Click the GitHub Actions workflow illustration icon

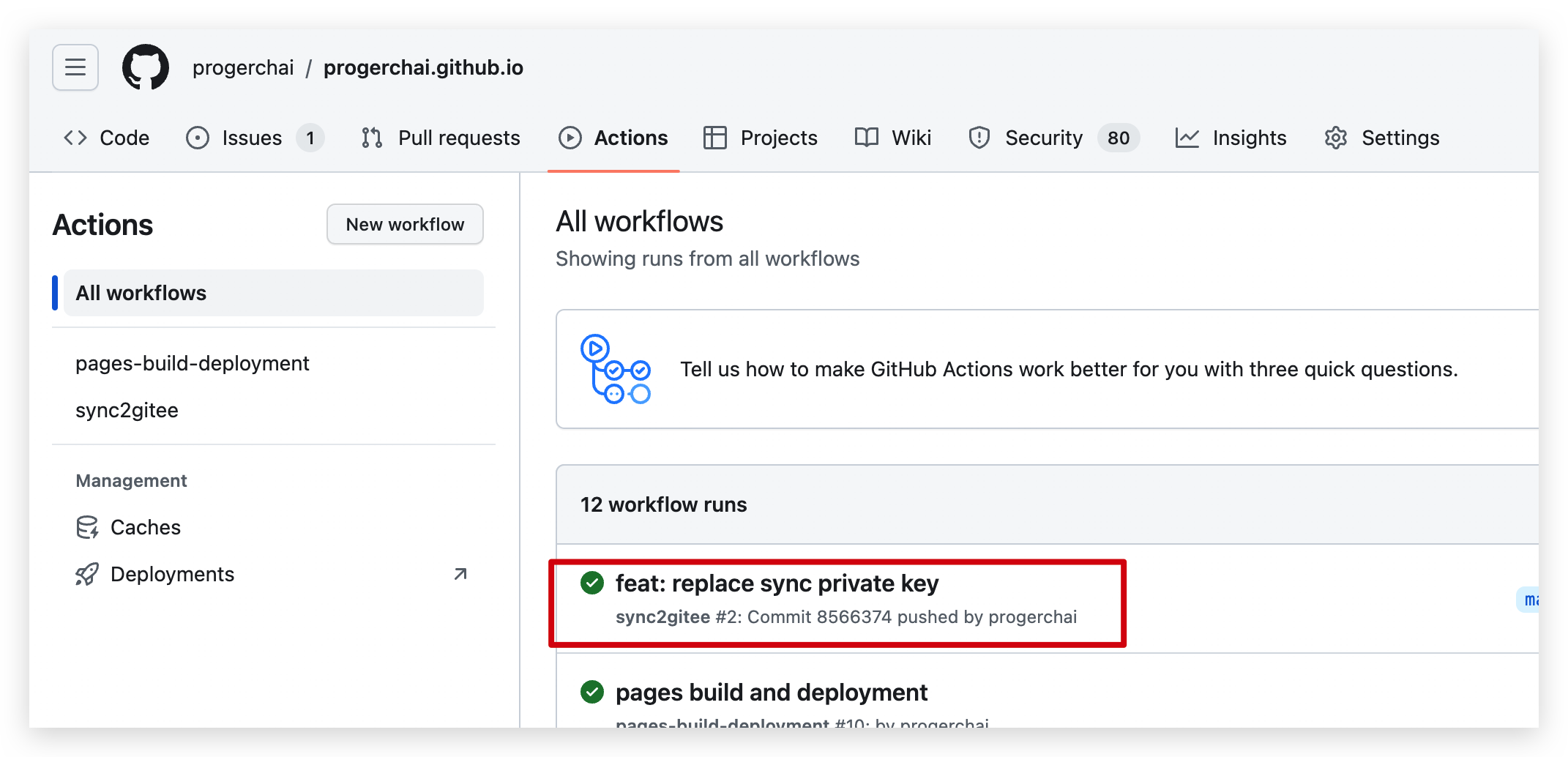coord(616,369)
